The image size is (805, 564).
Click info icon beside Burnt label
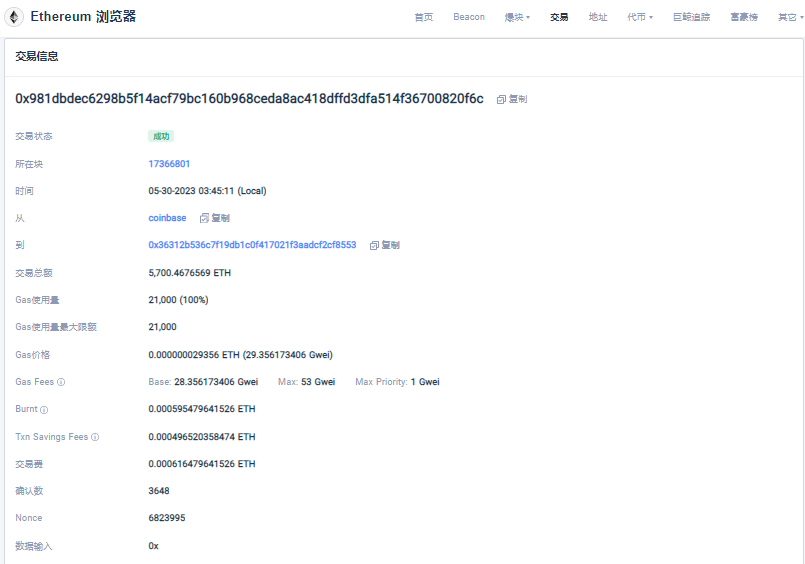(x=44, y=409)
